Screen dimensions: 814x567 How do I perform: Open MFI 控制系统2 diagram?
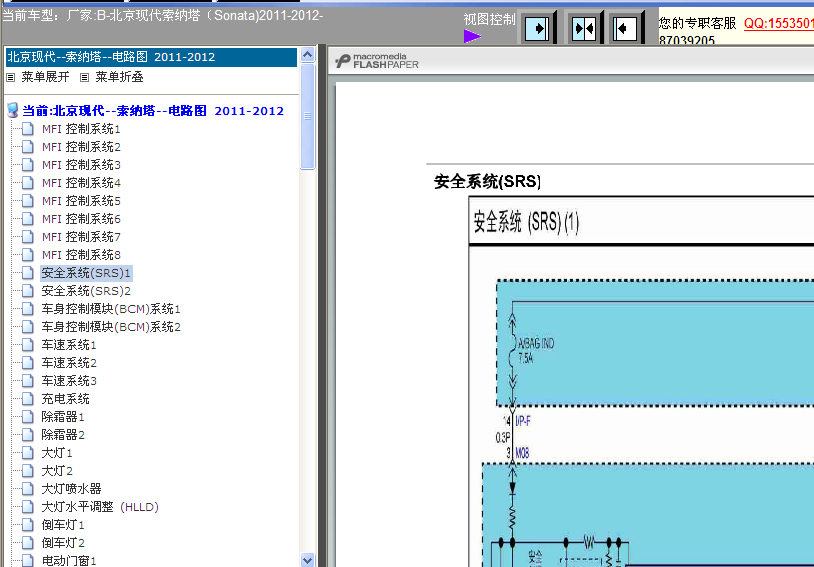[x=81, y=147]
